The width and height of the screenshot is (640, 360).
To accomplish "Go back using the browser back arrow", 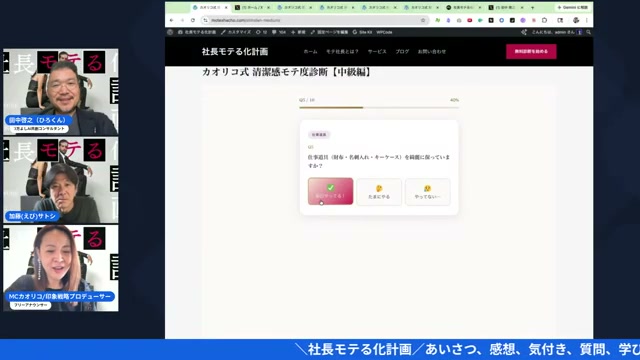I will coord(172,20).
